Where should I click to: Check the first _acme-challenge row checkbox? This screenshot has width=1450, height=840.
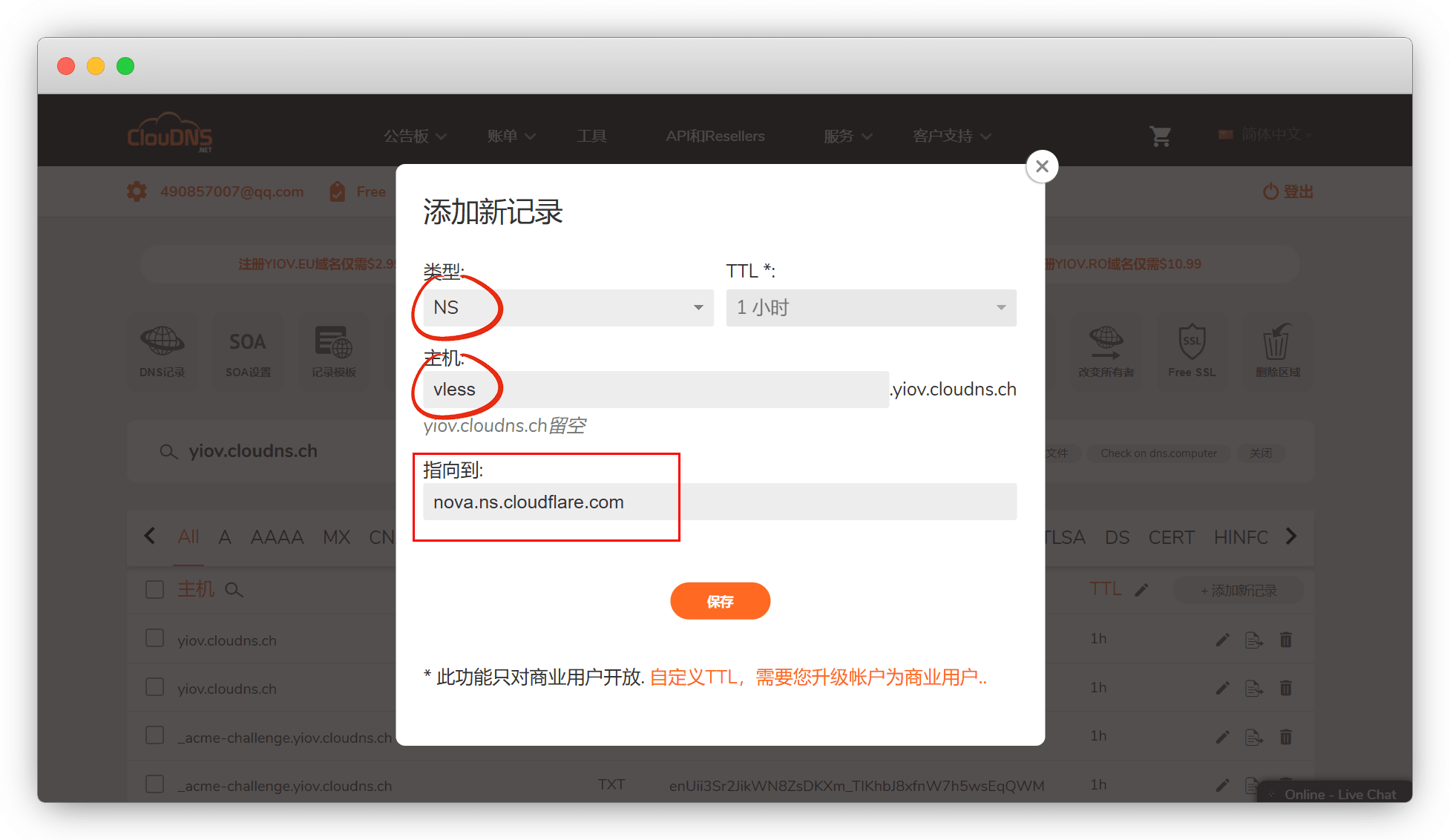point(154,736)
